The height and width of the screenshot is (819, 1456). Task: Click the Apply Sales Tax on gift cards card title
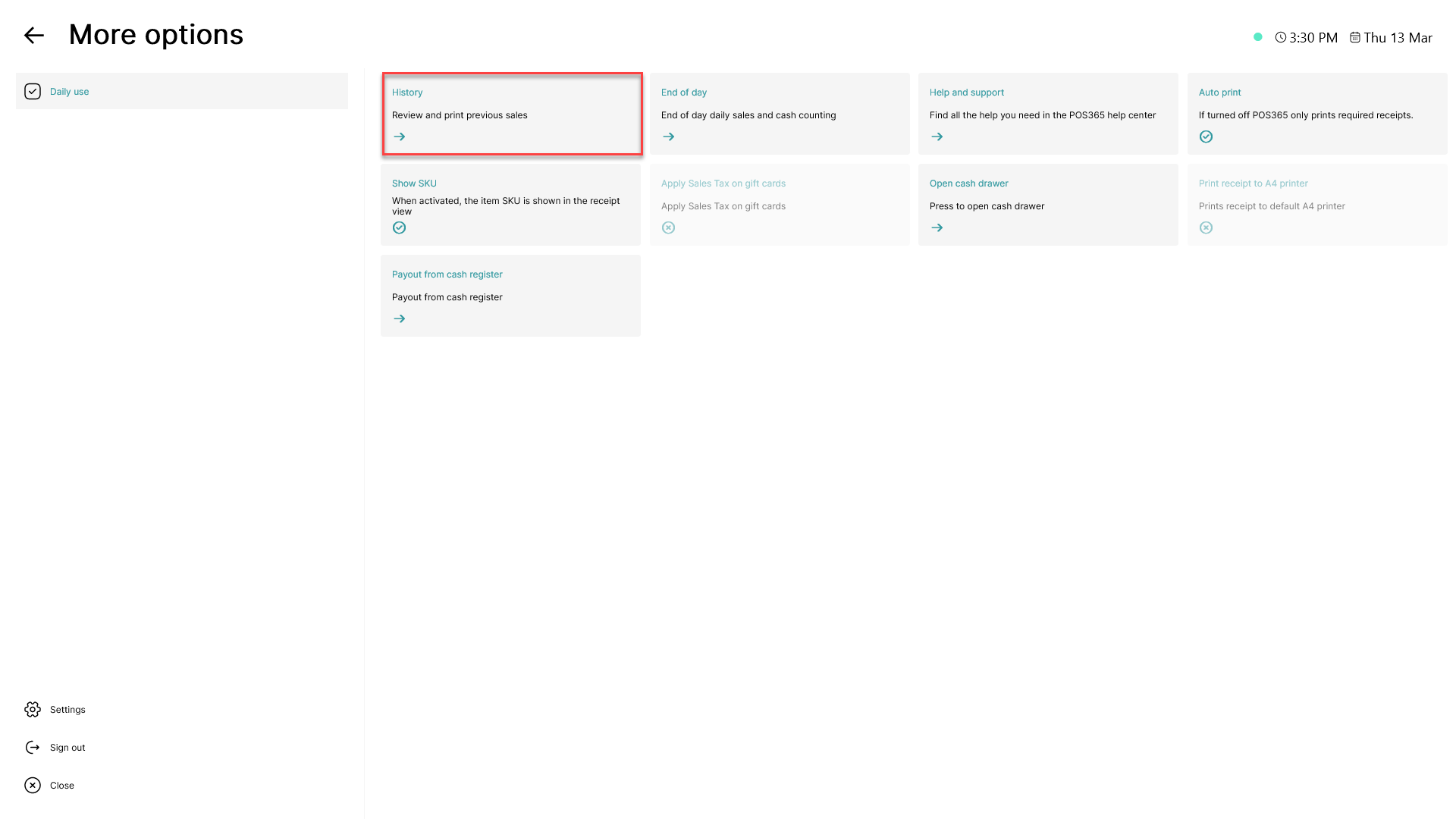pos(723,184)
